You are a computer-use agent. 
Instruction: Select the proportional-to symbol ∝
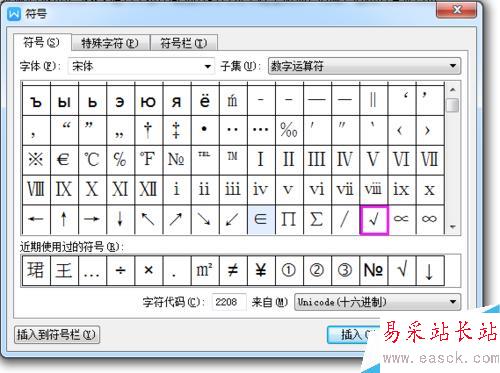click(402, 220)
